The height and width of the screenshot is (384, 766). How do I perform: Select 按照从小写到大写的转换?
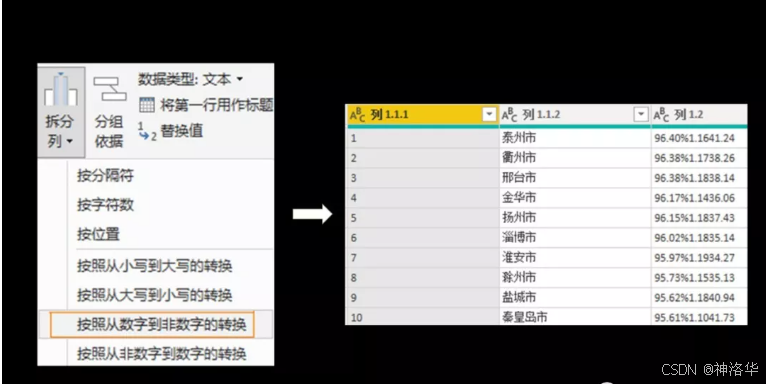(x=154, y=266)
